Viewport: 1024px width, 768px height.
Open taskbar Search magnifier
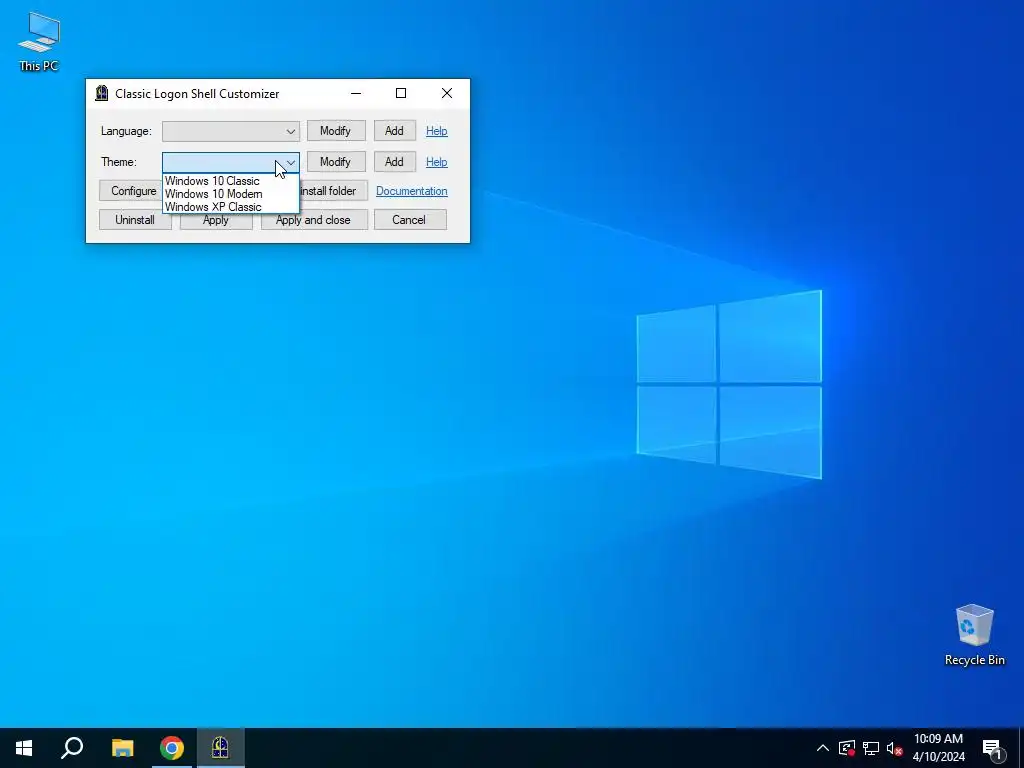coord(72,748)
